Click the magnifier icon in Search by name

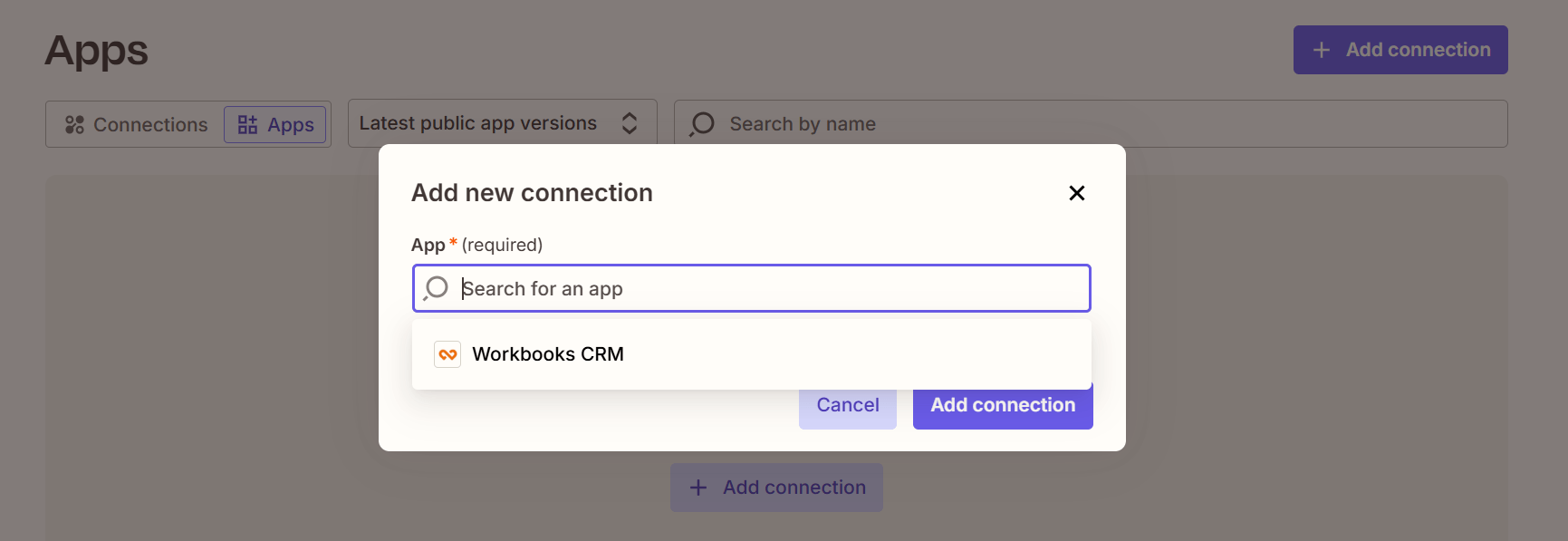click(702, 124)
